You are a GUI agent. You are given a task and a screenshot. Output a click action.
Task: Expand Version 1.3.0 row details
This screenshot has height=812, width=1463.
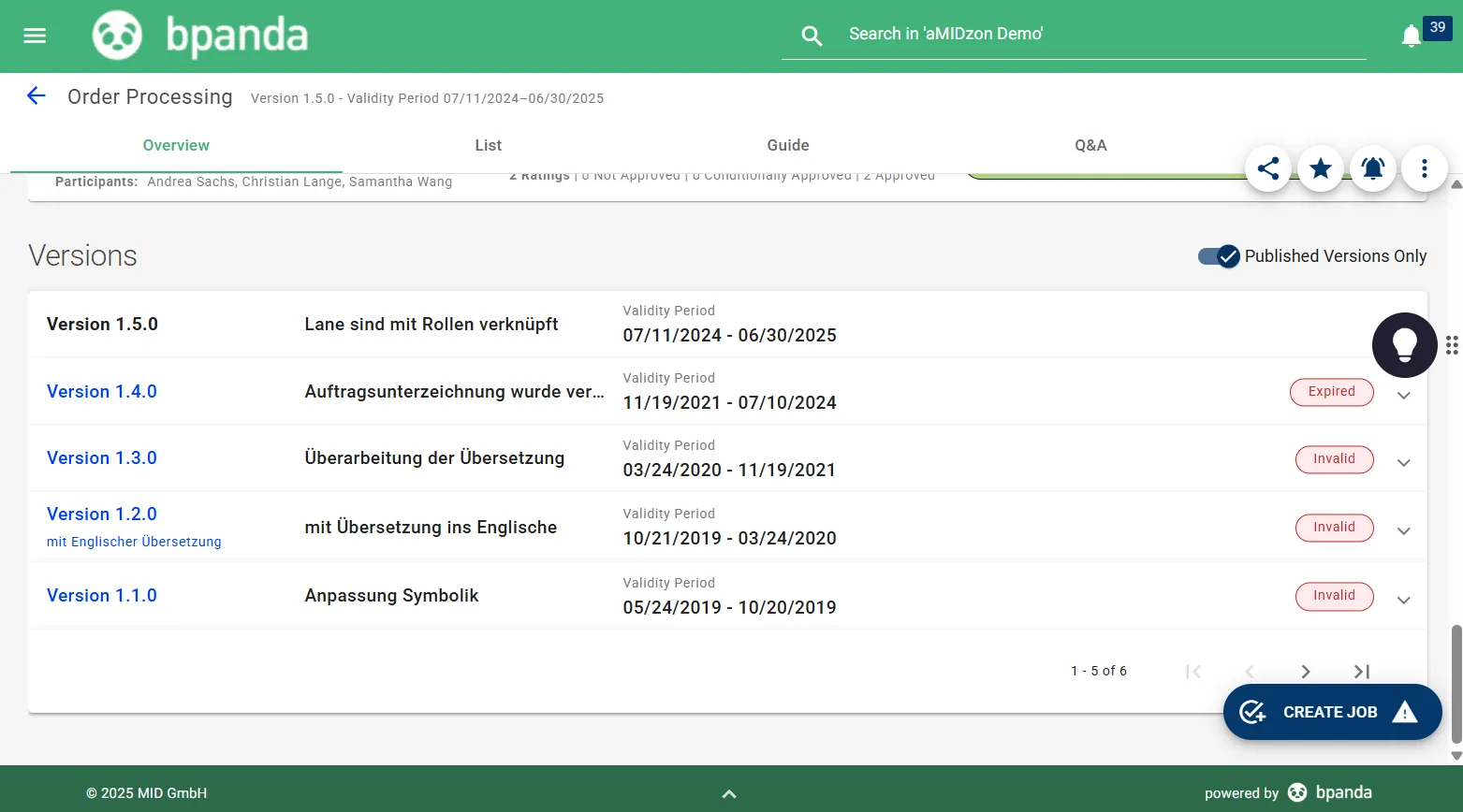[1404, 463]
